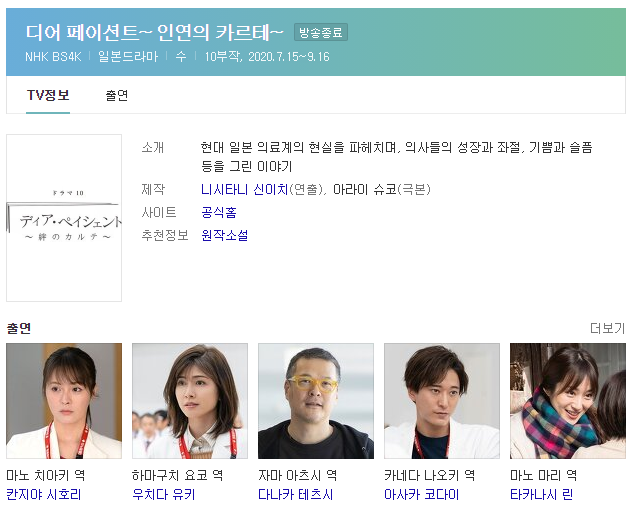
Task: Open director link 니시타니 신이치
Action: coord(244,189)
